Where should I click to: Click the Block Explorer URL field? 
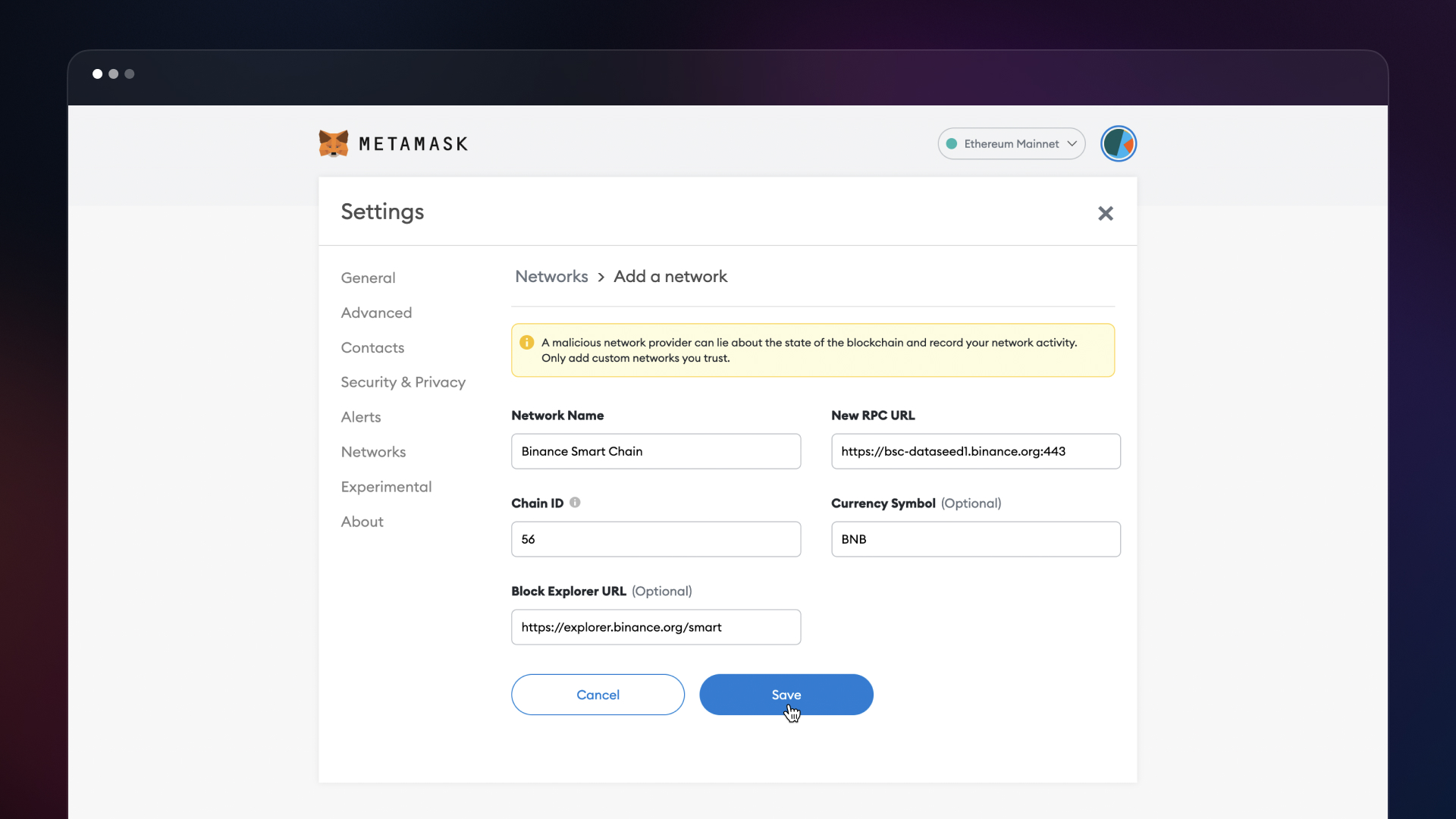tap(655, 627)
